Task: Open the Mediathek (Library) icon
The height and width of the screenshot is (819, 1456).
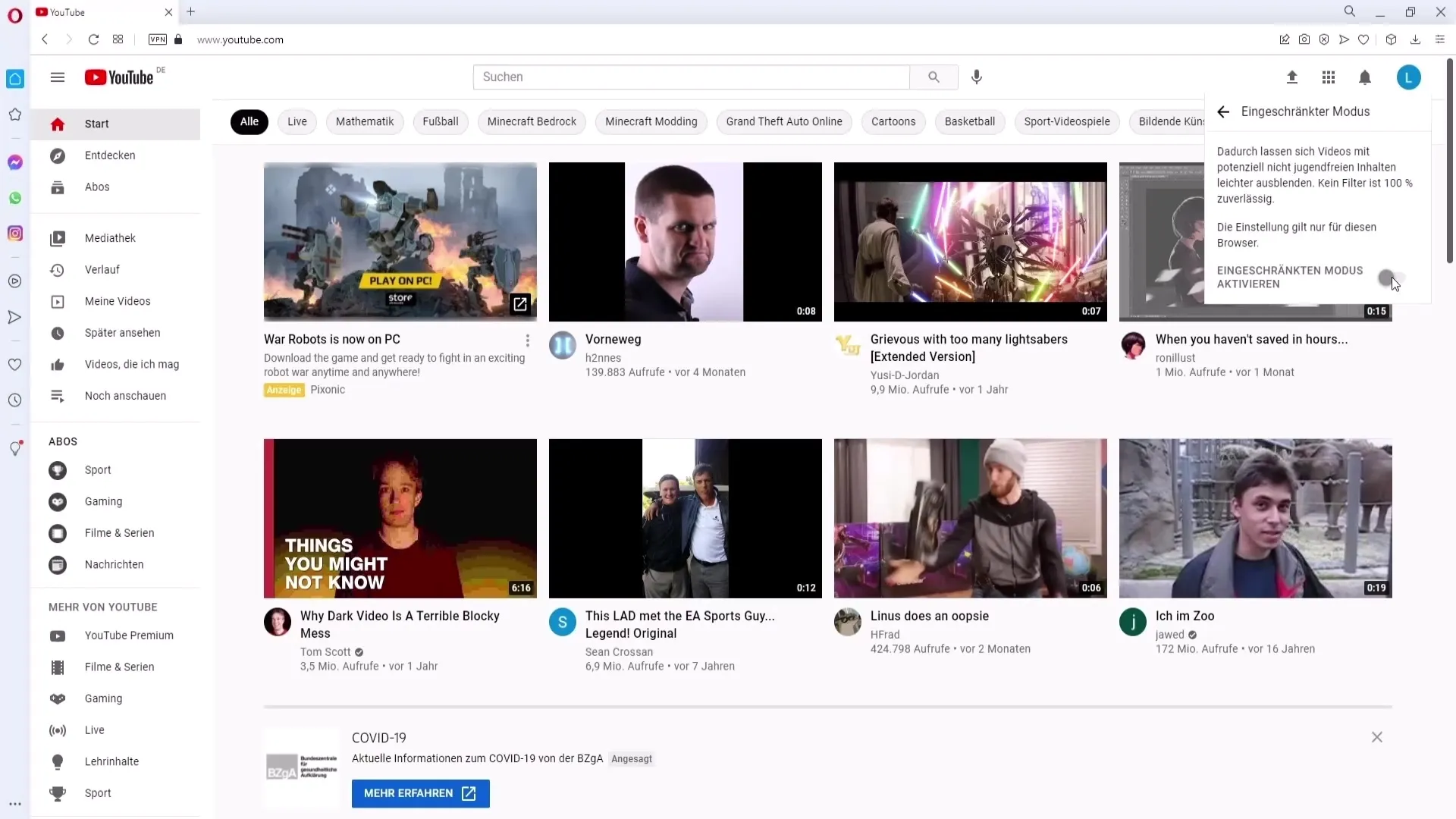Action: [x=57, y=237]
